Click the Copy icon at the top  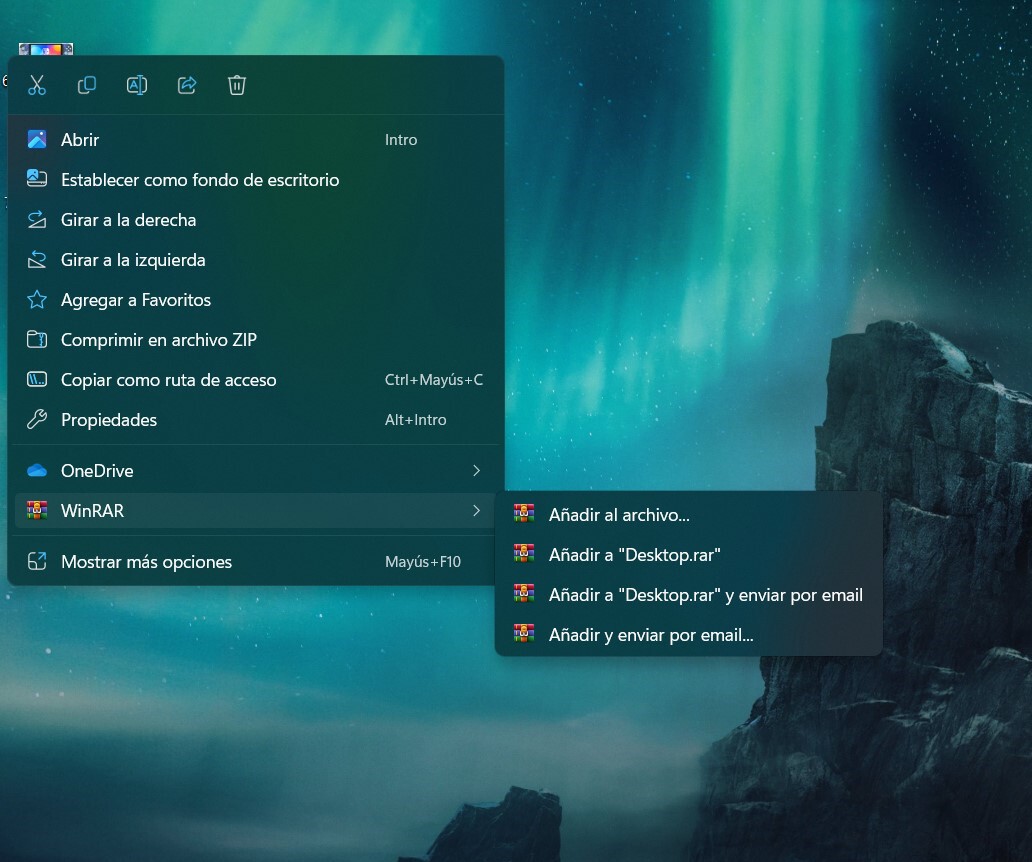(87, 85)
